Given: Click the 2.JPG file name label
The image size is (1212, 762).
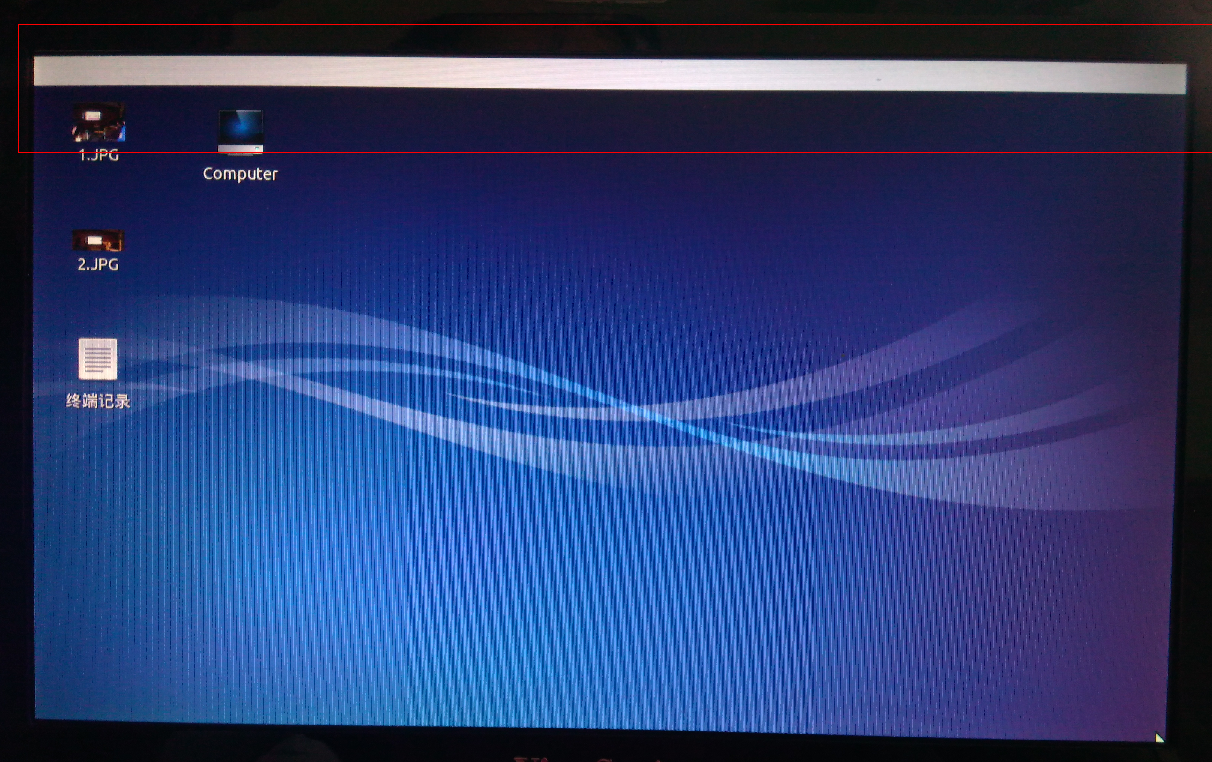Looking at the screenshot, I should click(98, 265).
